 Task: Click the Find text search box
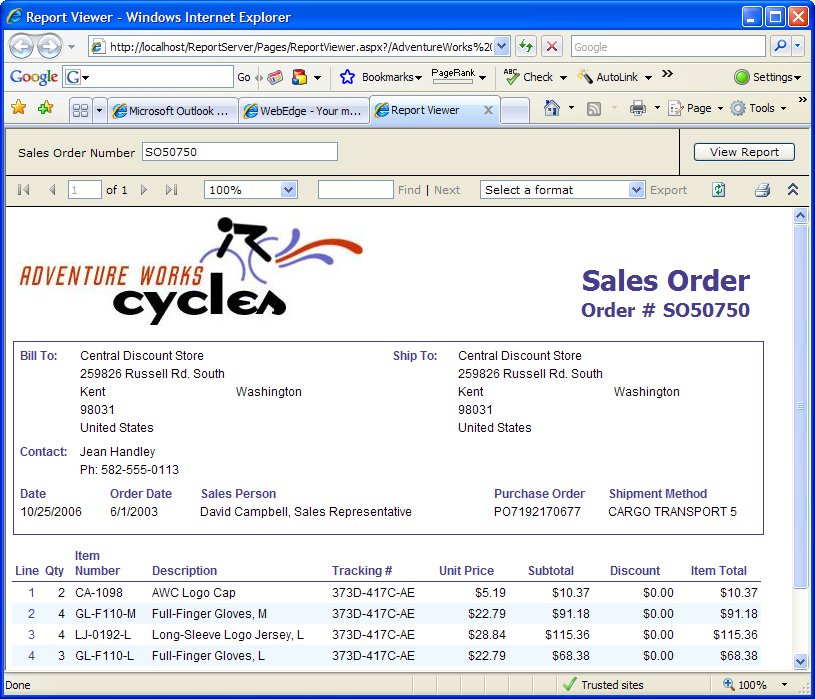(355, 190)
